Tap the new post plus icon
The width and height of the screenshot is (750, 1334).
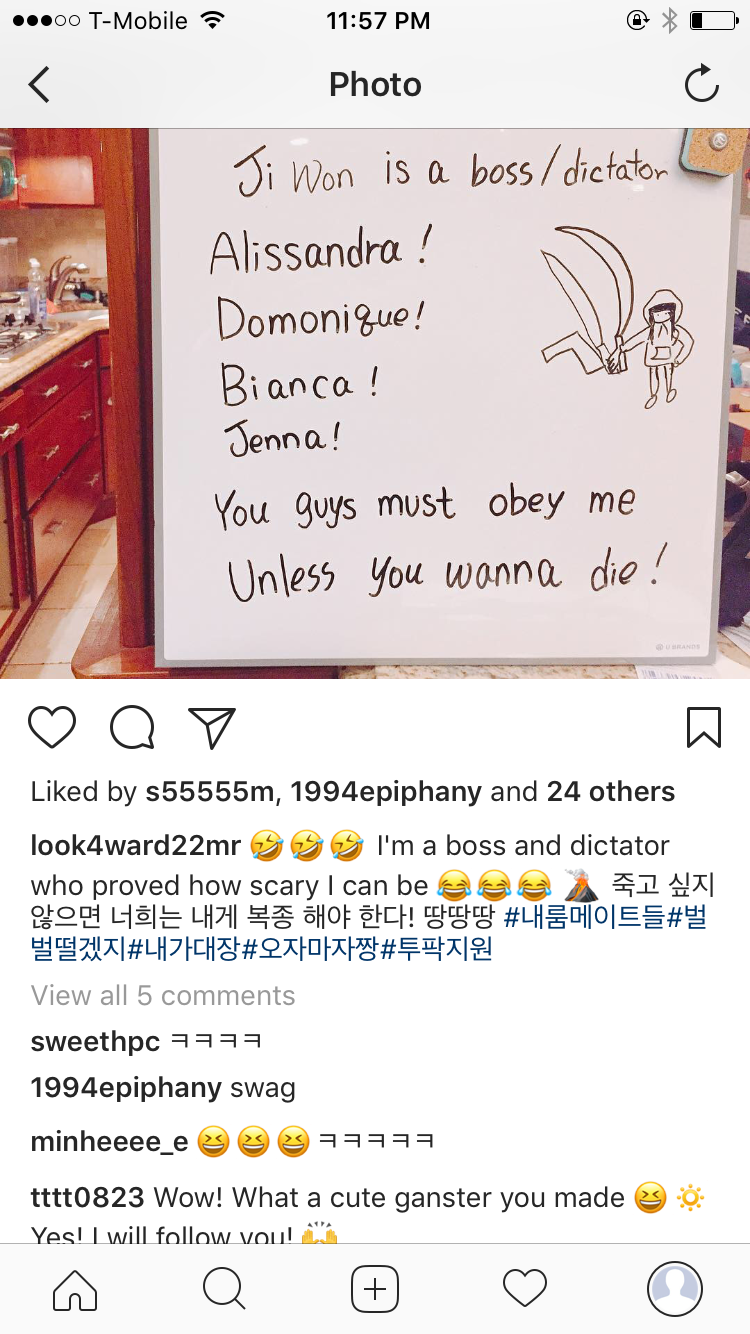(375, 1289)
